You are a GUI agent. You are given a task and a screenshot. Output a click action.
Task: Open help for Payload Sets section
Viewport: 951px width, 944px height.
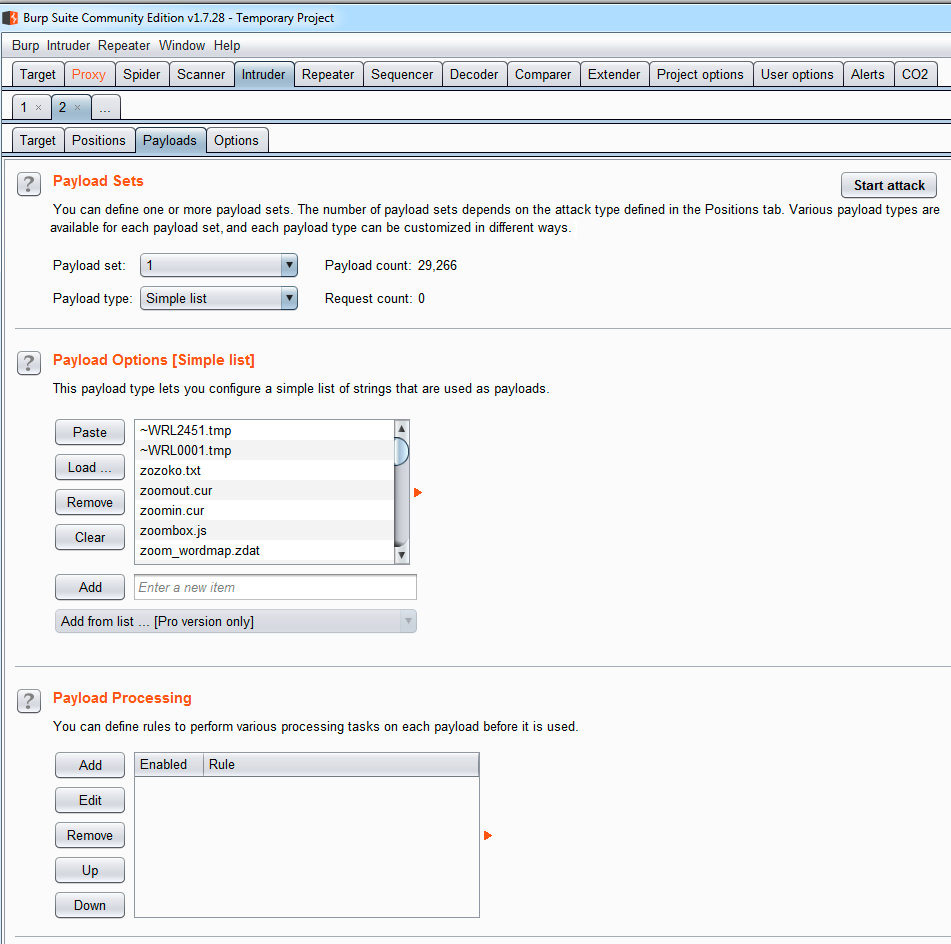[29, 184]
